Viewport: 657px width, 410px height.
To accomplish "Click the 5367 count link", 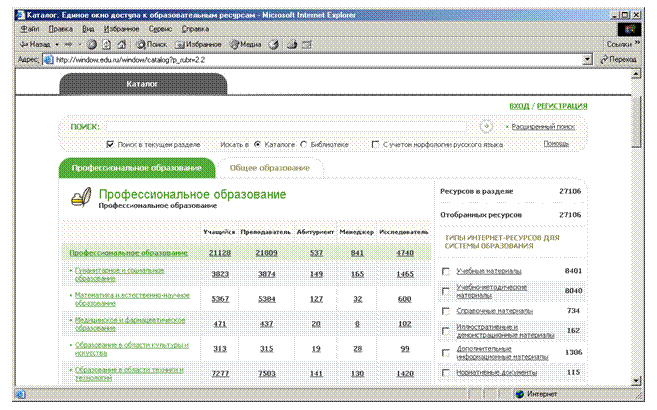I will [220, 299].
